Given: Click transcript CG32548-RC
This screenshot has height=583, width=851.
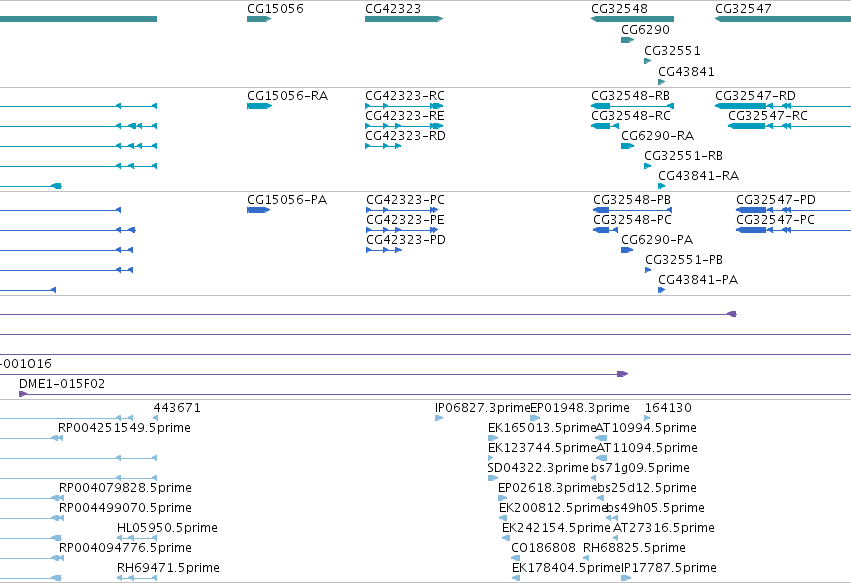Looking at the screenshot, I should click(631, 116).
